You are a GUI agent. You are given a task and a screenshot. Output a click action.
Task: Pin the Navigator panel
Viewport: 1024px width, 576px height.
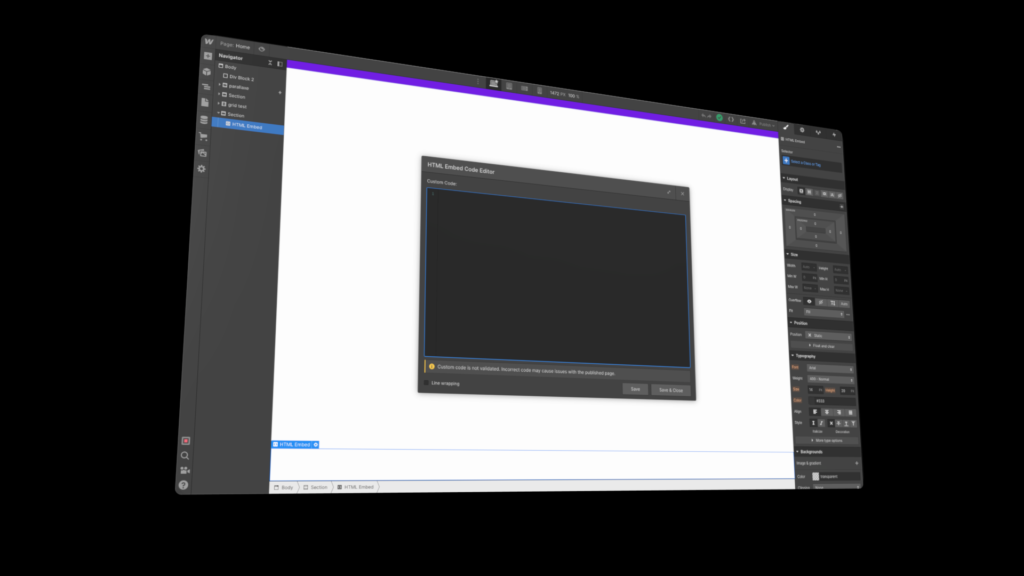pyautogui.click(x=280, y=64)
